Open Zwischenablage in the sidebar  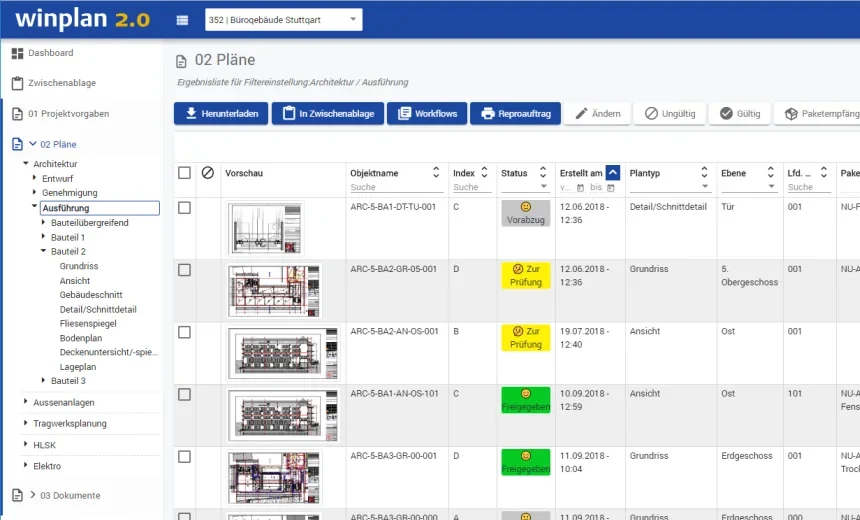(x=62, y=83)
